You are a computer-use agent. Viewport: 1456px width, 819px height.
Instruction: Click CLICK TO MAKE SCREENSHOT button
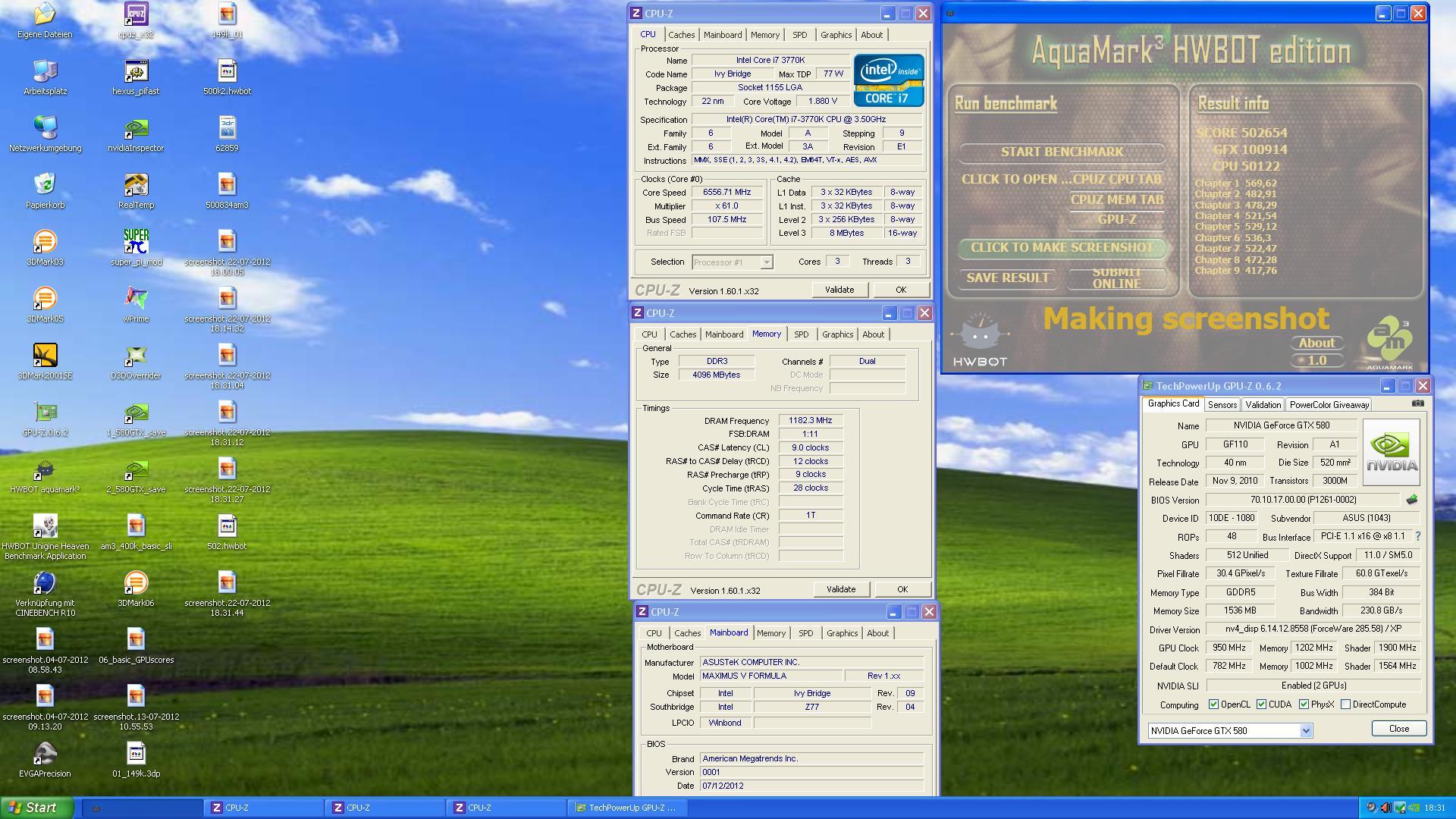point(1062,247)
